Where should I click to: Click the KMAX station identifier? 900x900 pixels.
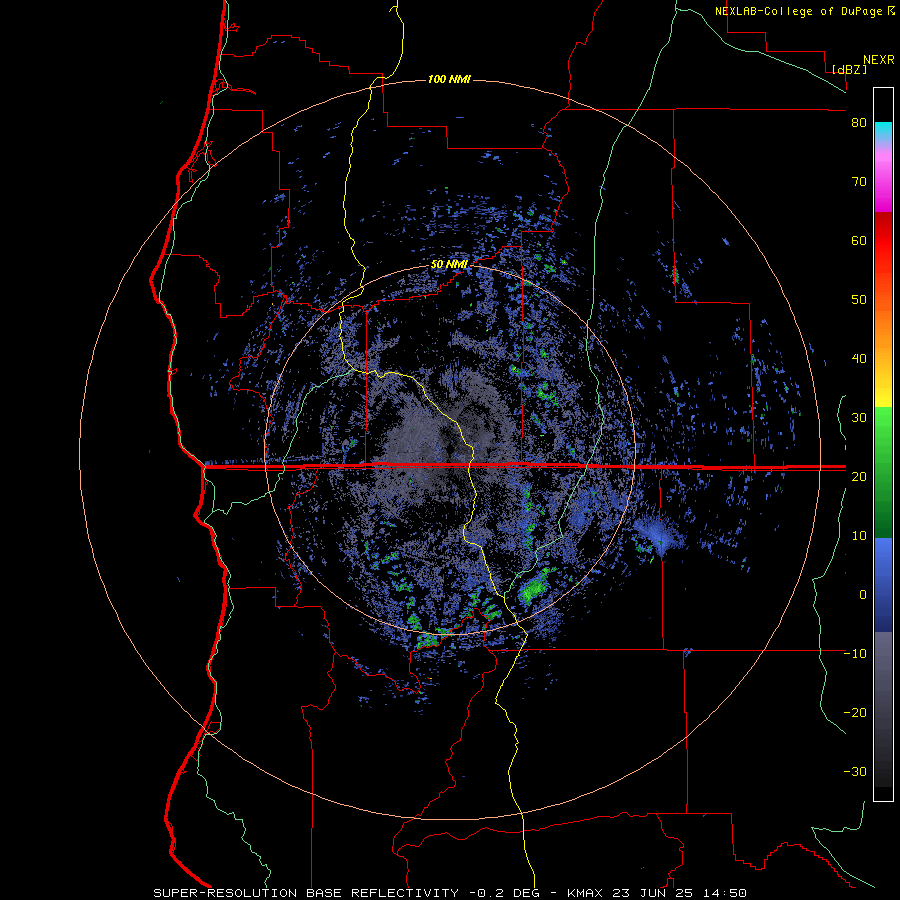click(585, 893)
